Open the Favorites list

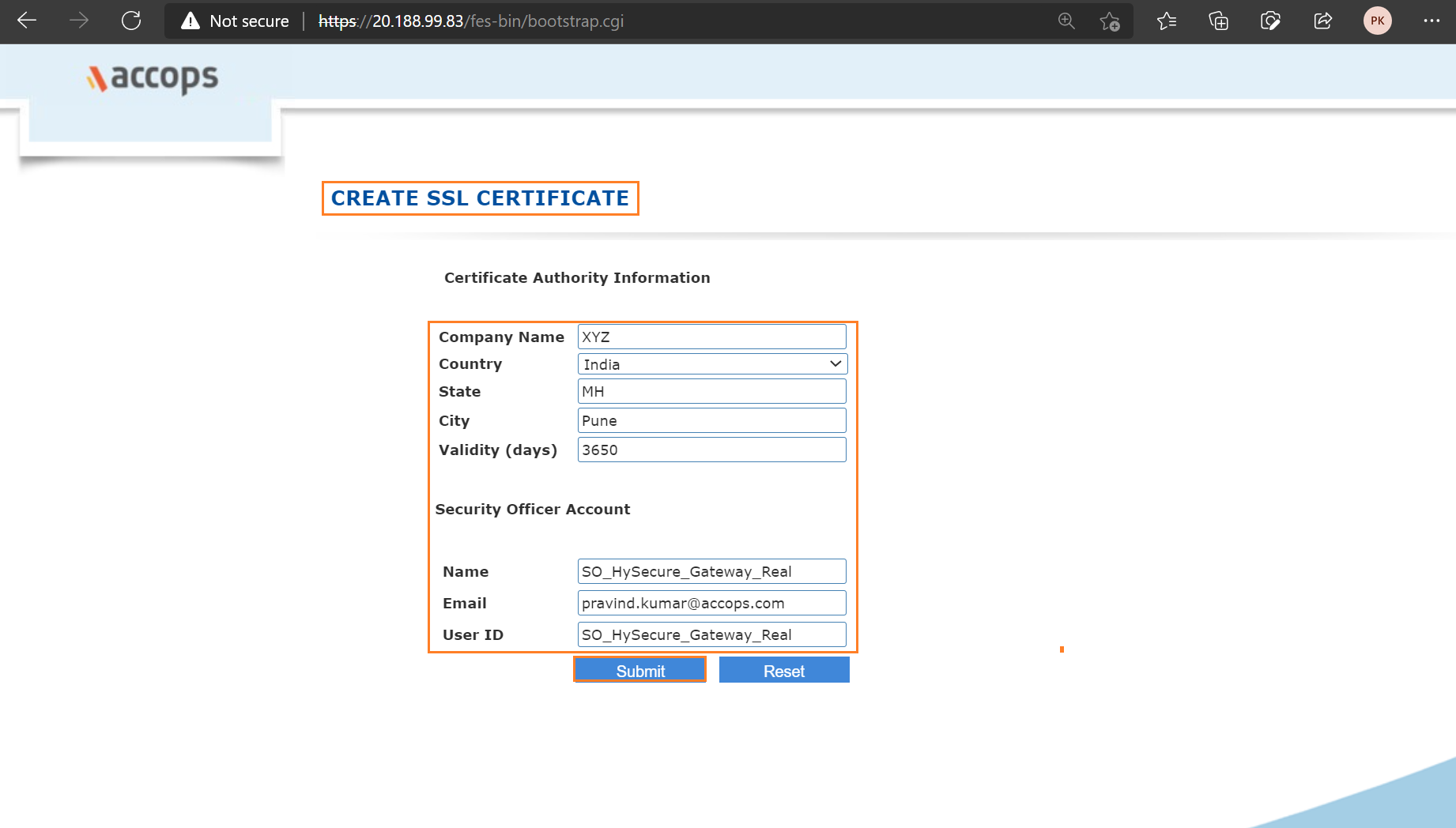coord(1167,21)
